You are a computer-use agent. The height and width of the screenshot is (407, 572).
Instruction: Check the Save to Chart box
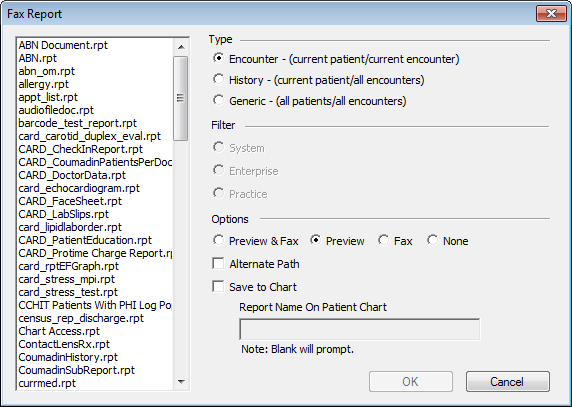click(218, 286)
